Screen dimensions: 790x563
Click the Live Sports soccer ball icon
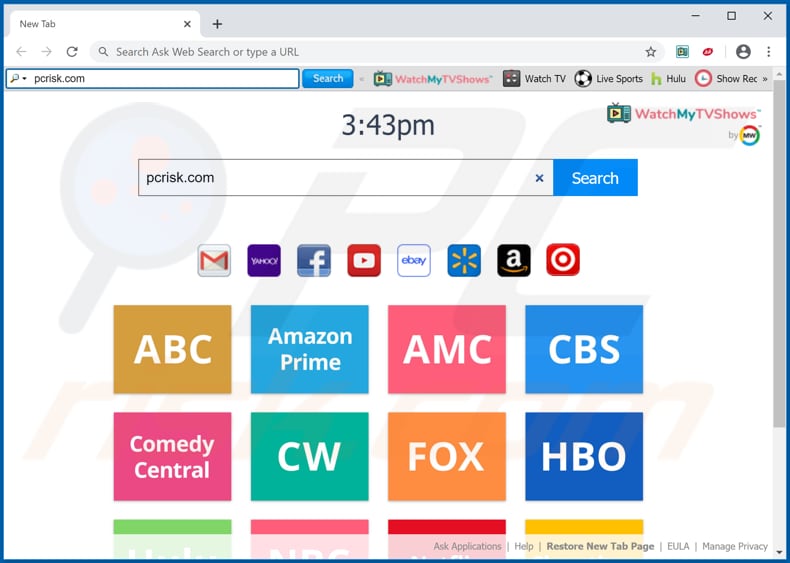[583, 79]
